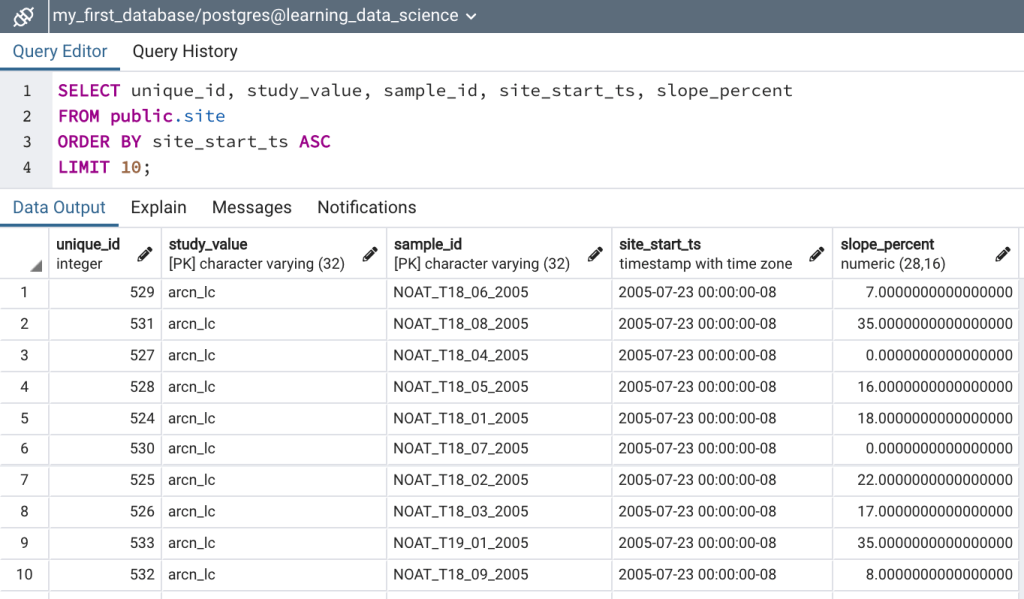Select row 1 via its row number
Viewport: 1024px width, 599px height.
(x=25, y=293)
